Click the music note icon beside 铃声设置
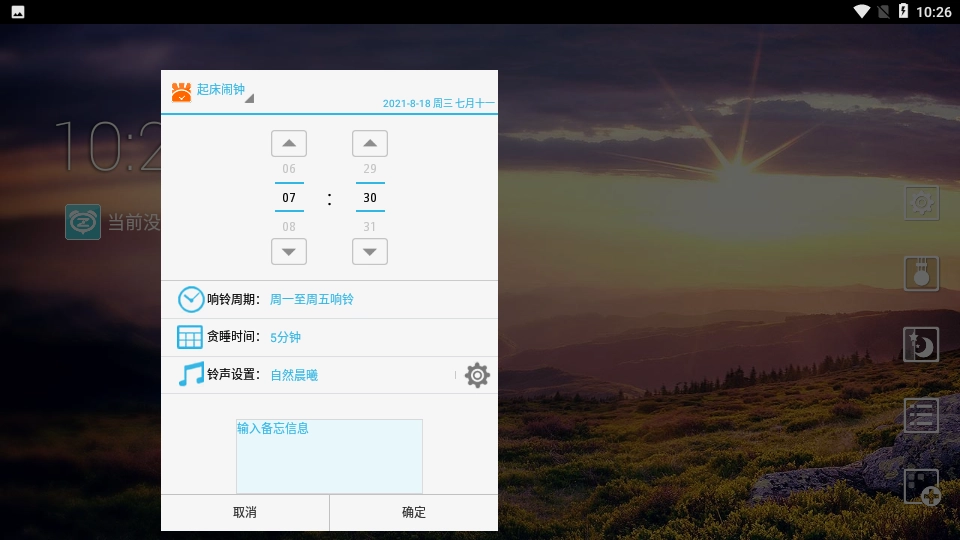 coord(190,375)
